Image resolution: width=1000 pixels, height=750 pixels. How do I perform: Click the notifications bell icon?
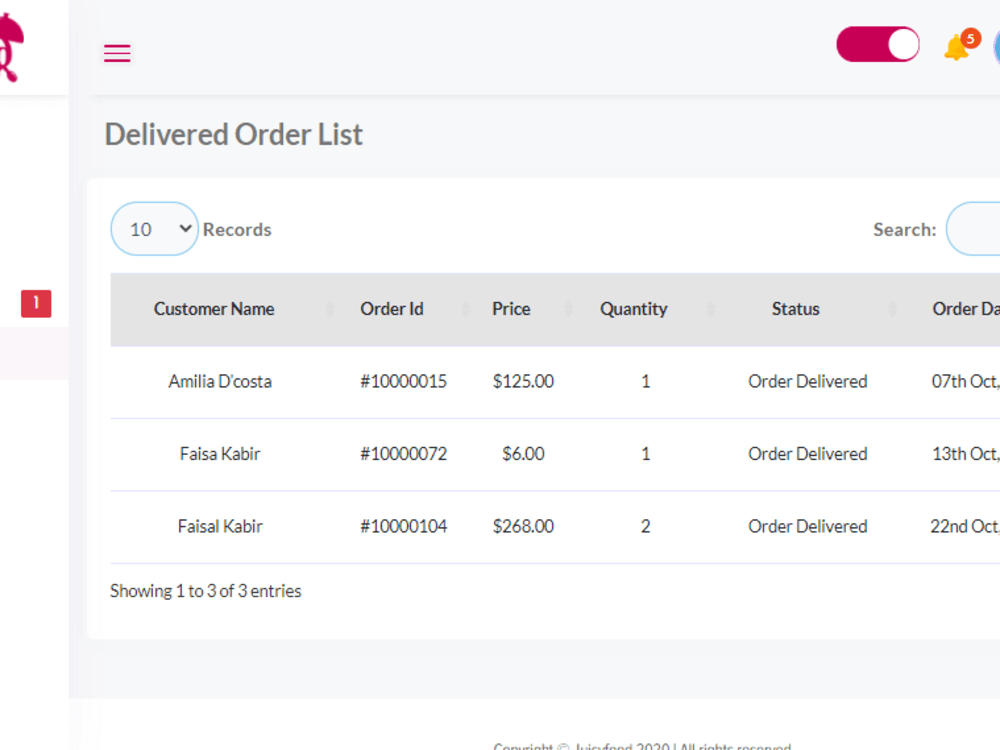[x=955, y=48]
